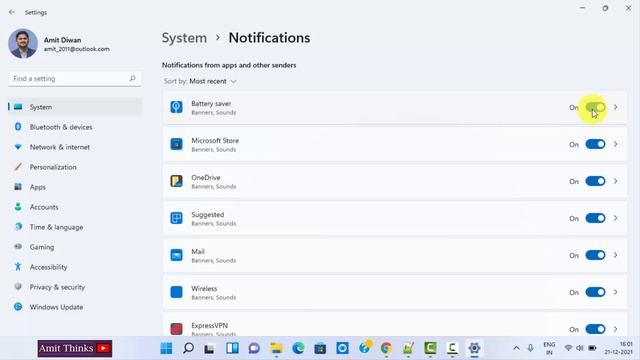
Task: Click the Amit Diwan account name
Action: 62,40
